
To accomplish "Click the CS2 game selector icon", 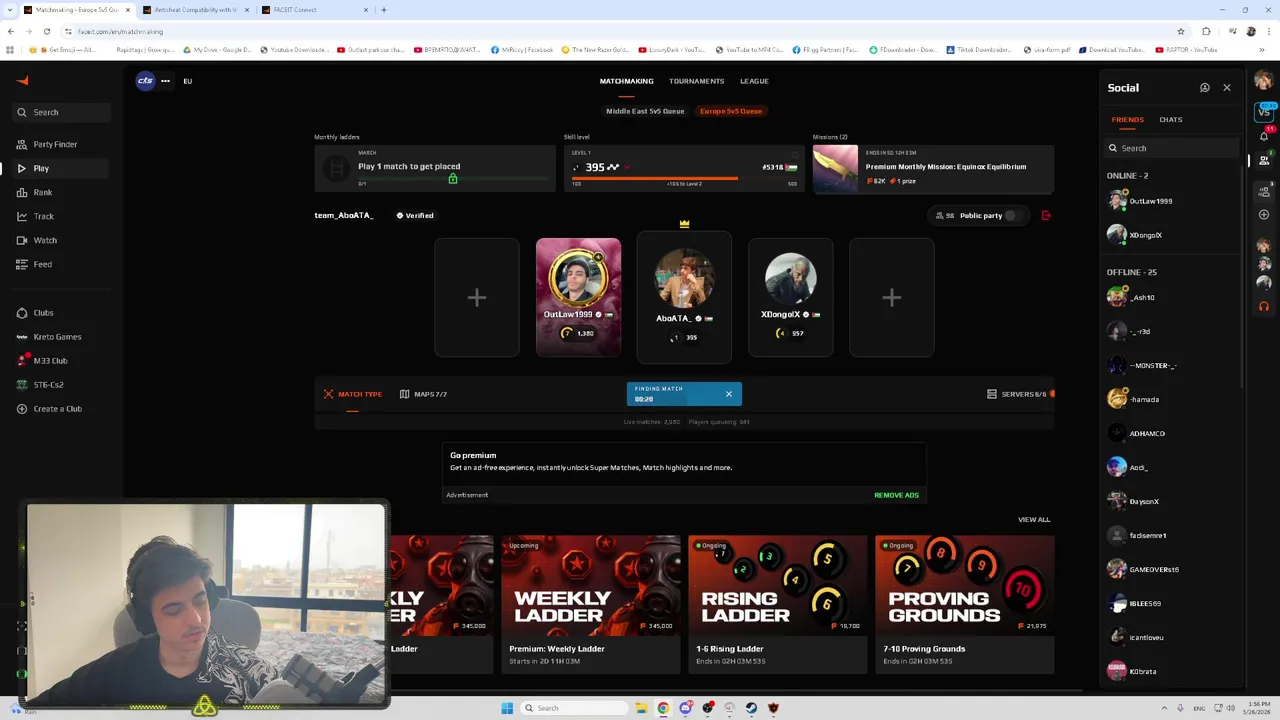I will coord(146,81).
